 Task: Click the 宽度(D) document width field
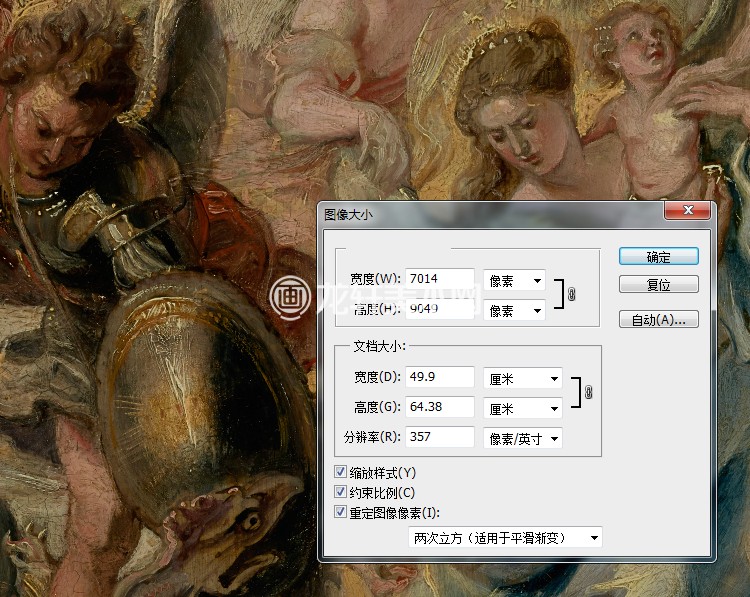(440, 376)
